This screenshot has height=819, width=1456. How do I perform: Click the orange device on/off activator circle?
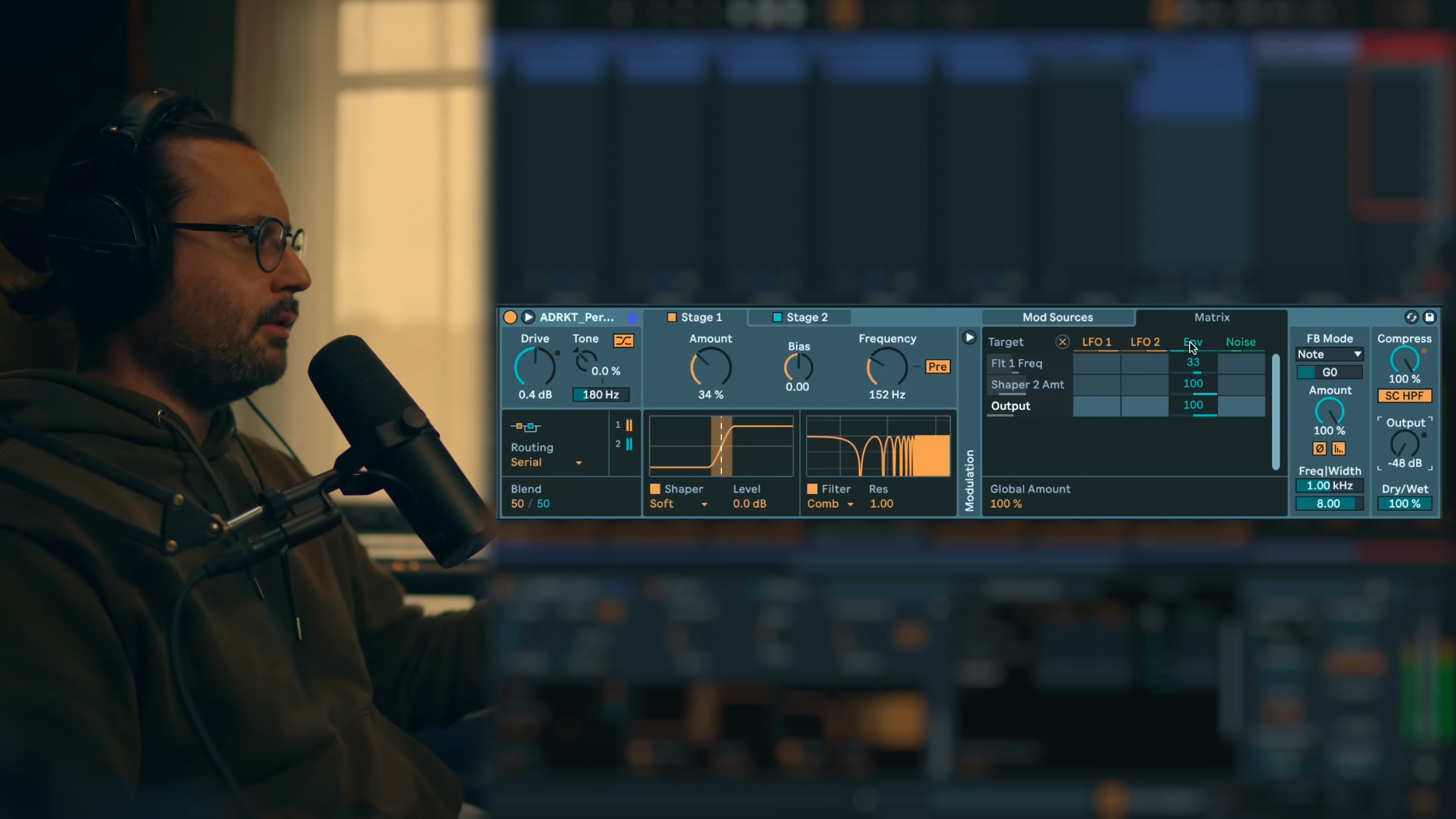click(510, 317)
